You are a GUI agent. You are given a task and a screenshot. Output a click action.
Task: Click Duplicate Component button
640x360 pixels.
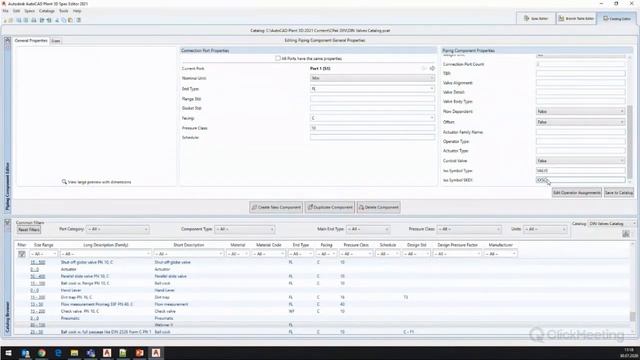coord(329,207)
